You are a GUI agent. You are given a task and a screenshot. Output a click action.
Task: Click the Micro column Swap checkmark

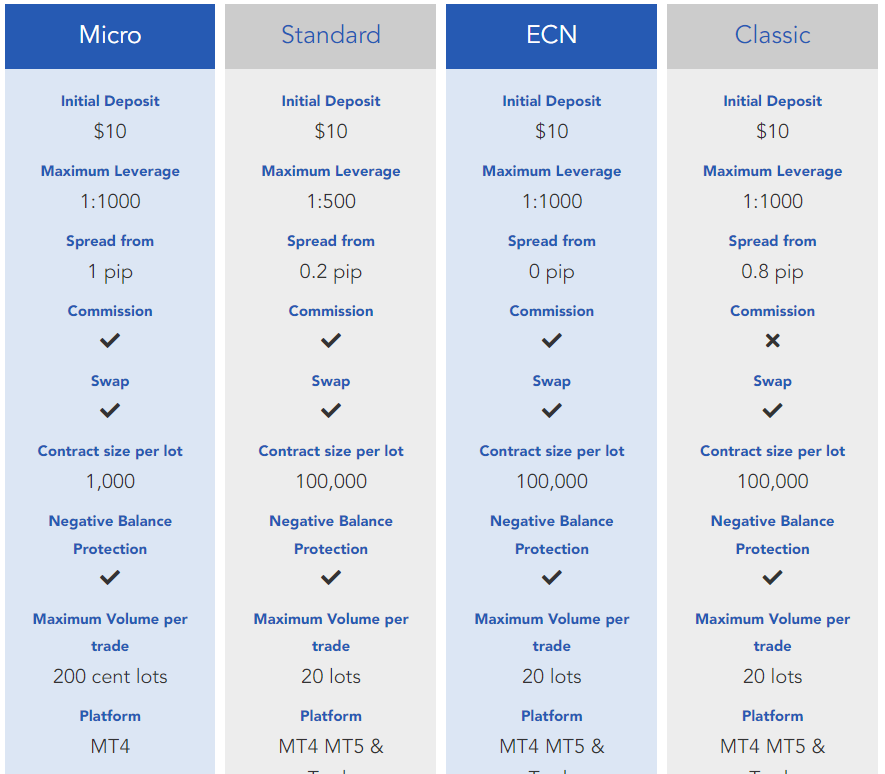point(110,411)
